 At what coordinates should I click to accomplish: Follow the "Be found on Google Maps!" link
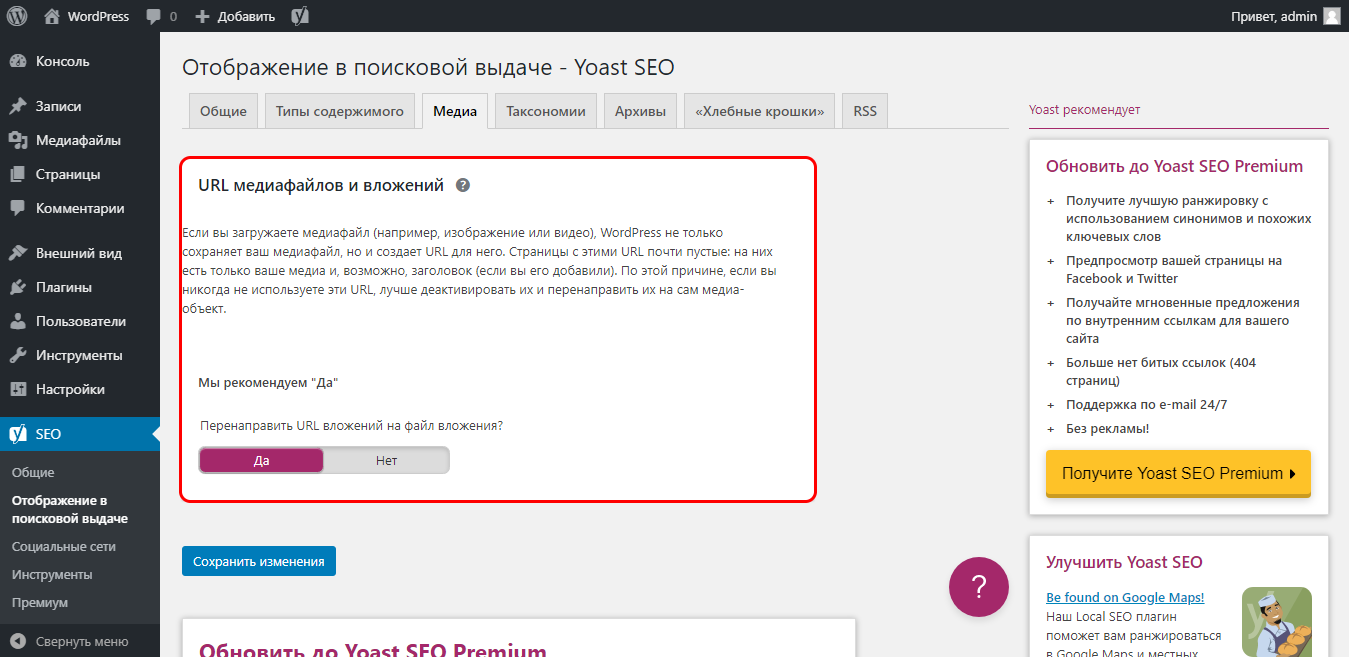click(1124, 597)
